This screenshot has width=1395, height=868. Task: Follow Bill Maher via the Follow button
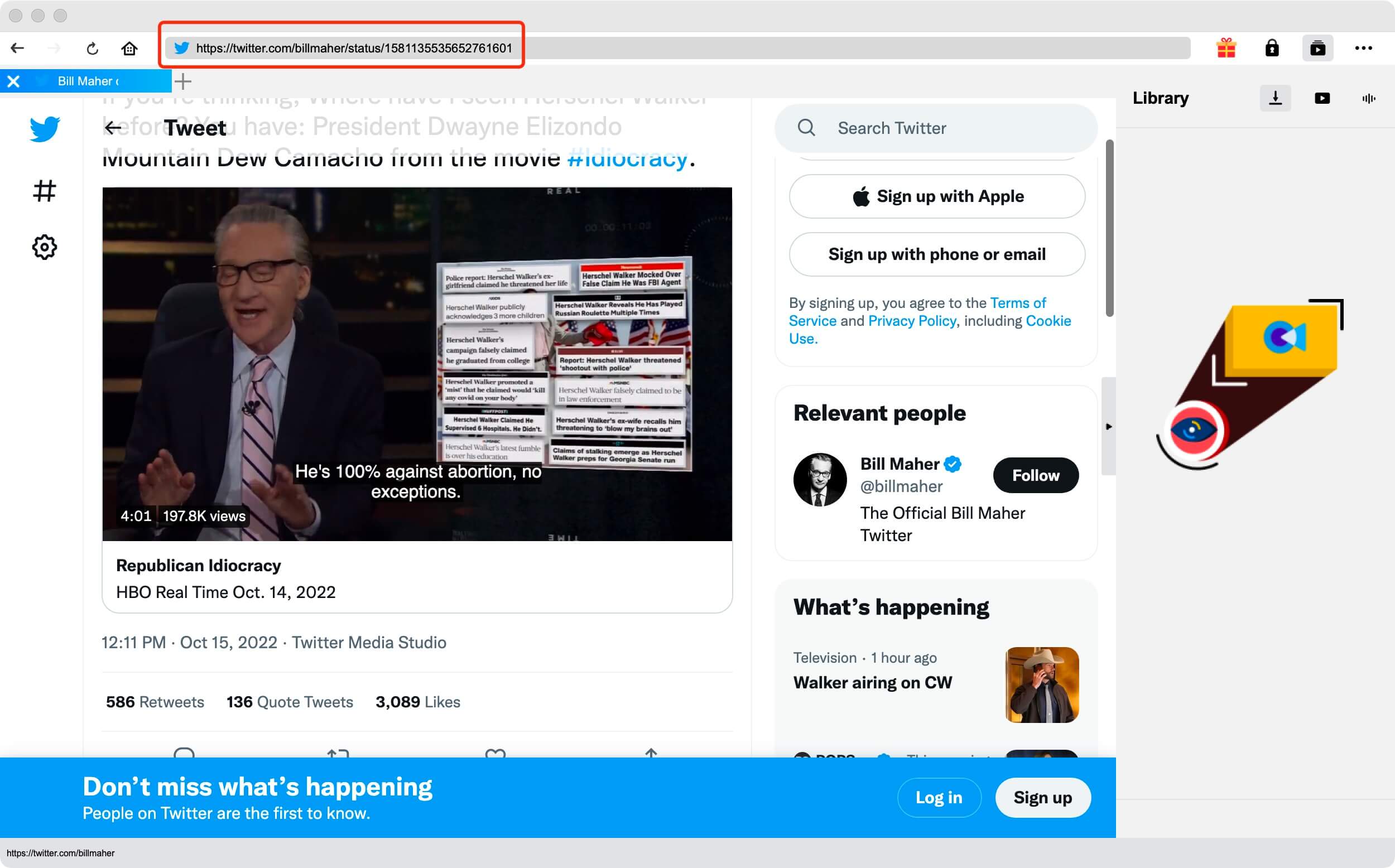(x=1035, y=475)
